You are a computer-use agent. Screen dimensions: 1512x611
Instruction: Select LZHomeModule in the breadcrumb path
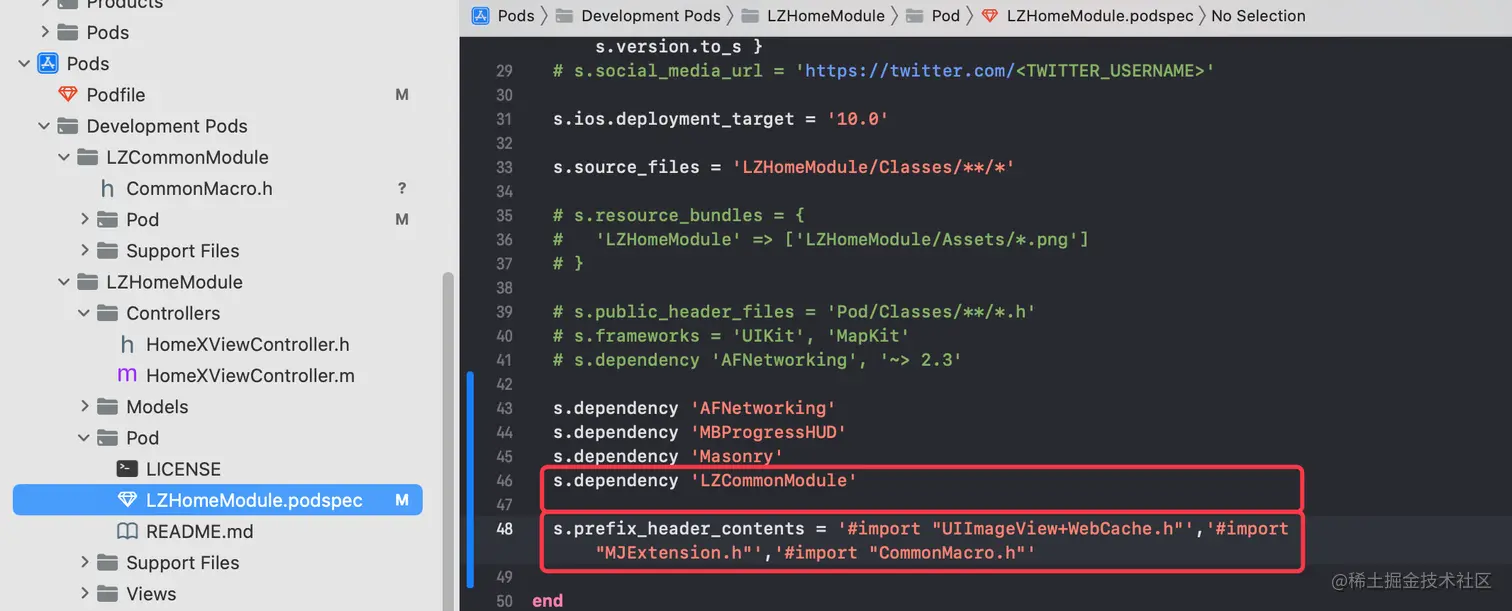826,15
